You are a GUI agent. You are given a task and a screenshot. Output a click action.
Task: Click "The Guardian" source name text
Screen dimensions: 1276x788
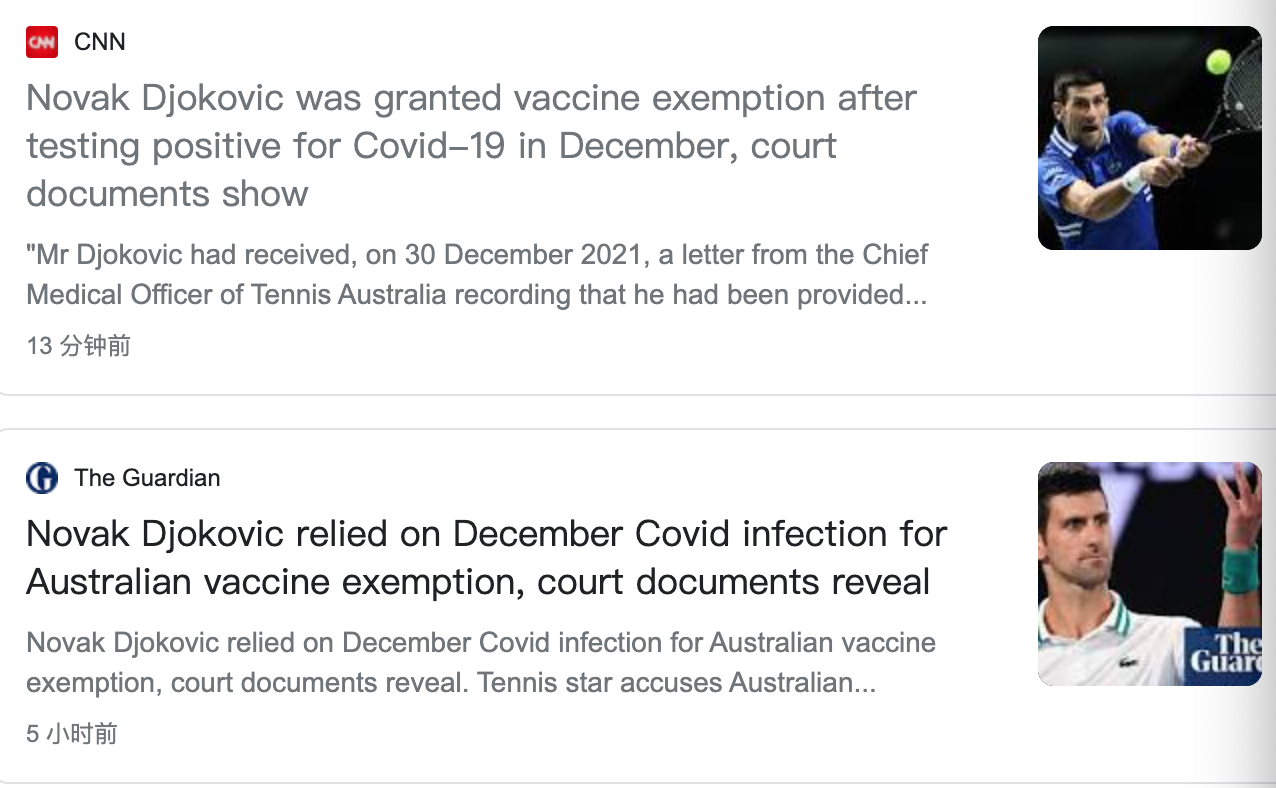pos(147,478)
